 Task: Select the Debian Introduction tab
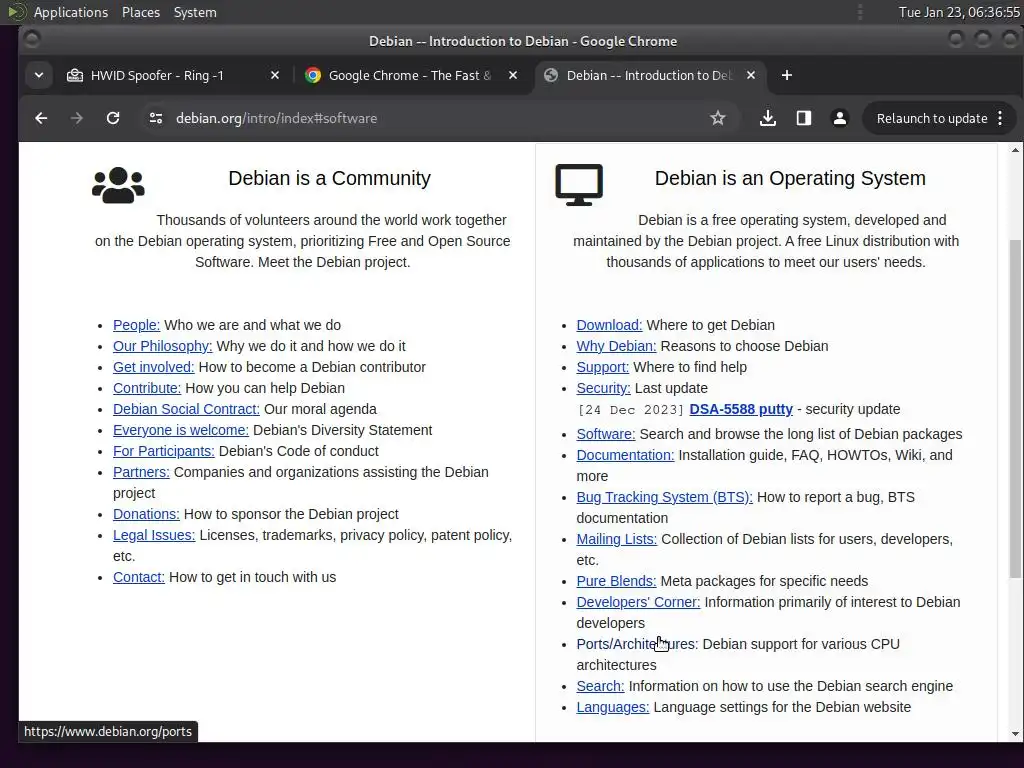pos(650,75)
